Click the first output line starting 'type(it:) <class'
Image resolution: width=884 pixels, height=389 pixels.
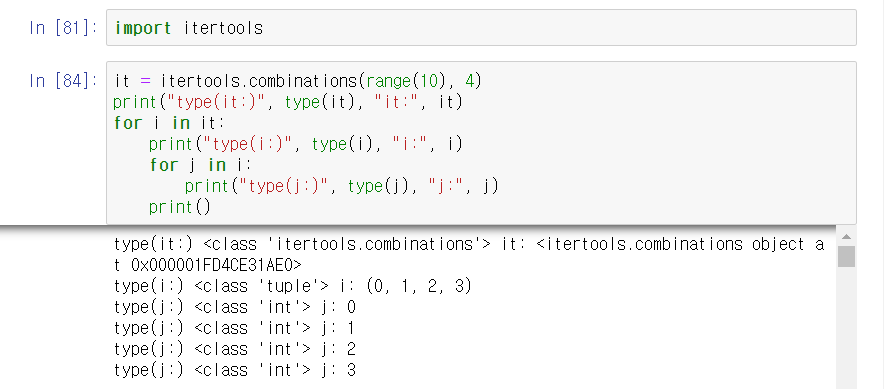468,244
